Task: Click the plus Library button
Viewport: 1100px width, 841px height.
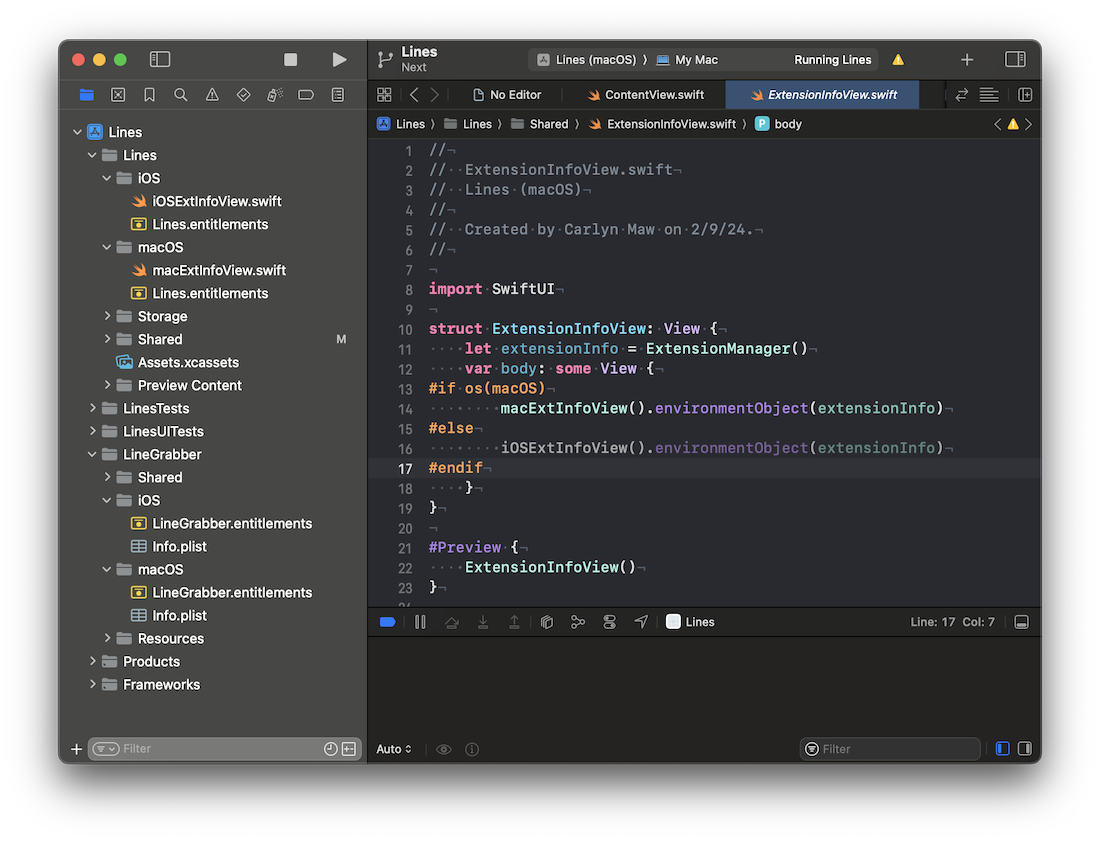Action: [x=967, y=60]
